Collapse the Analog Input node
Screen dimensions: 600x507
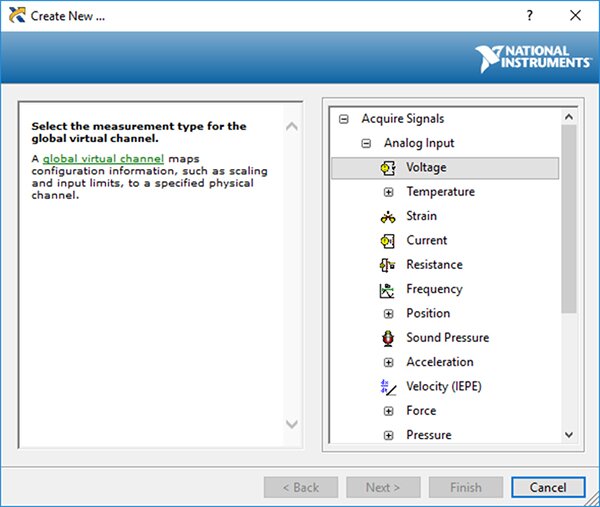pos(366,143)
